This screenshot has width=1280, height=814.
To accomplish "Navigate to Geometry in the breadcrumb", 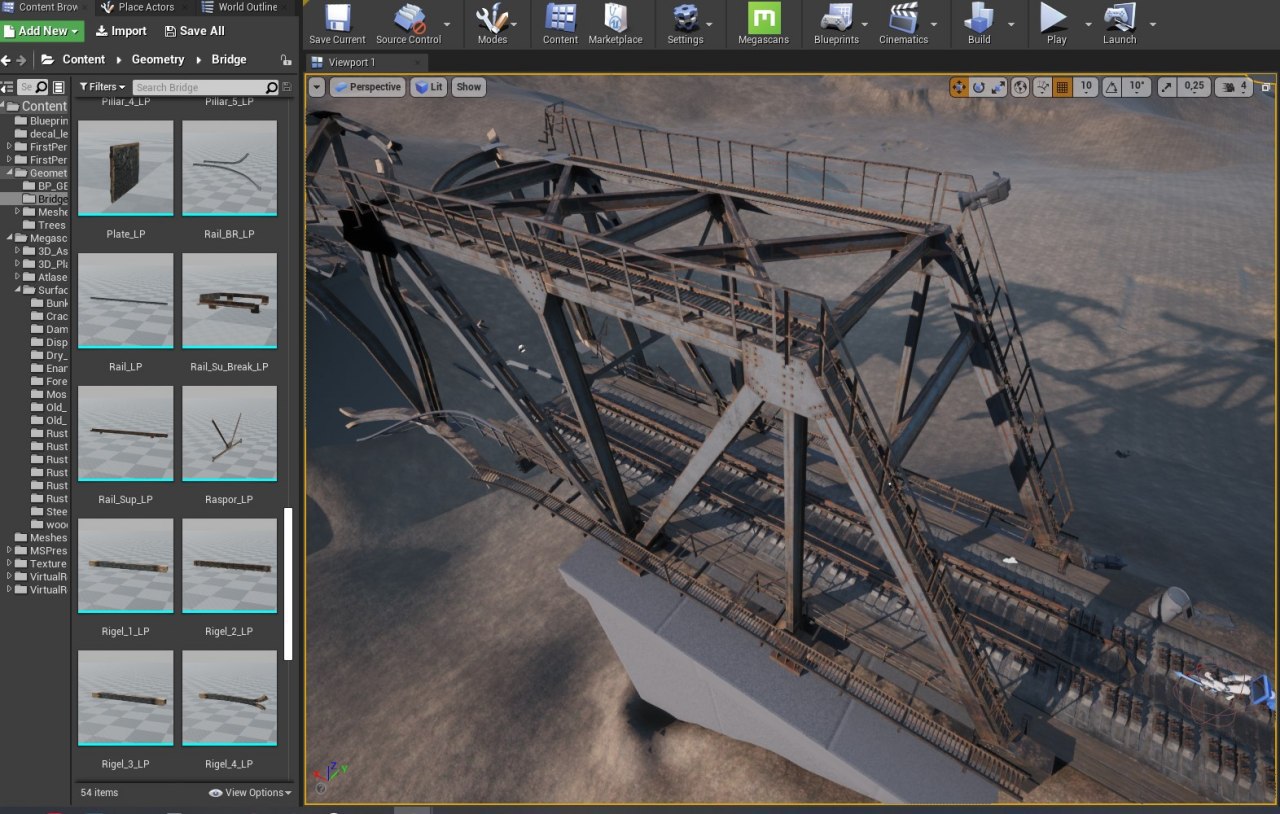I will 157,60.
